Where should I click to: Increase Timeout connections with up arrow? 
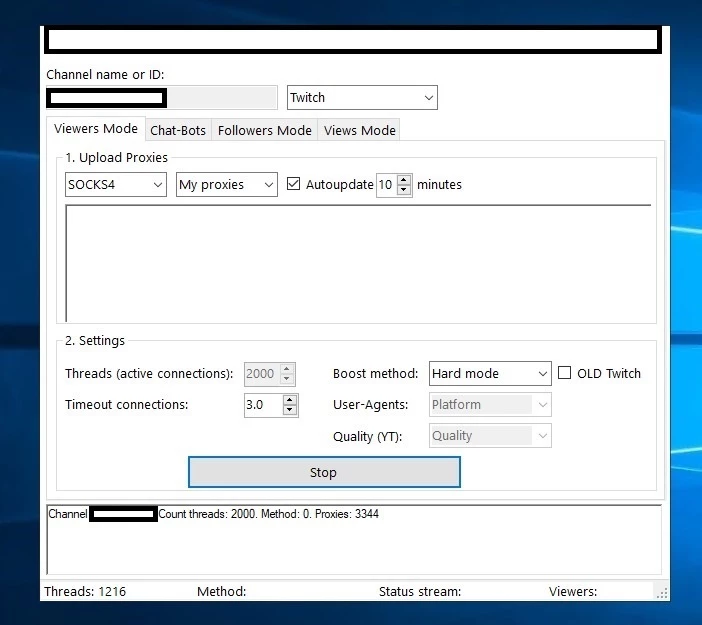click(x=290, y=400)
